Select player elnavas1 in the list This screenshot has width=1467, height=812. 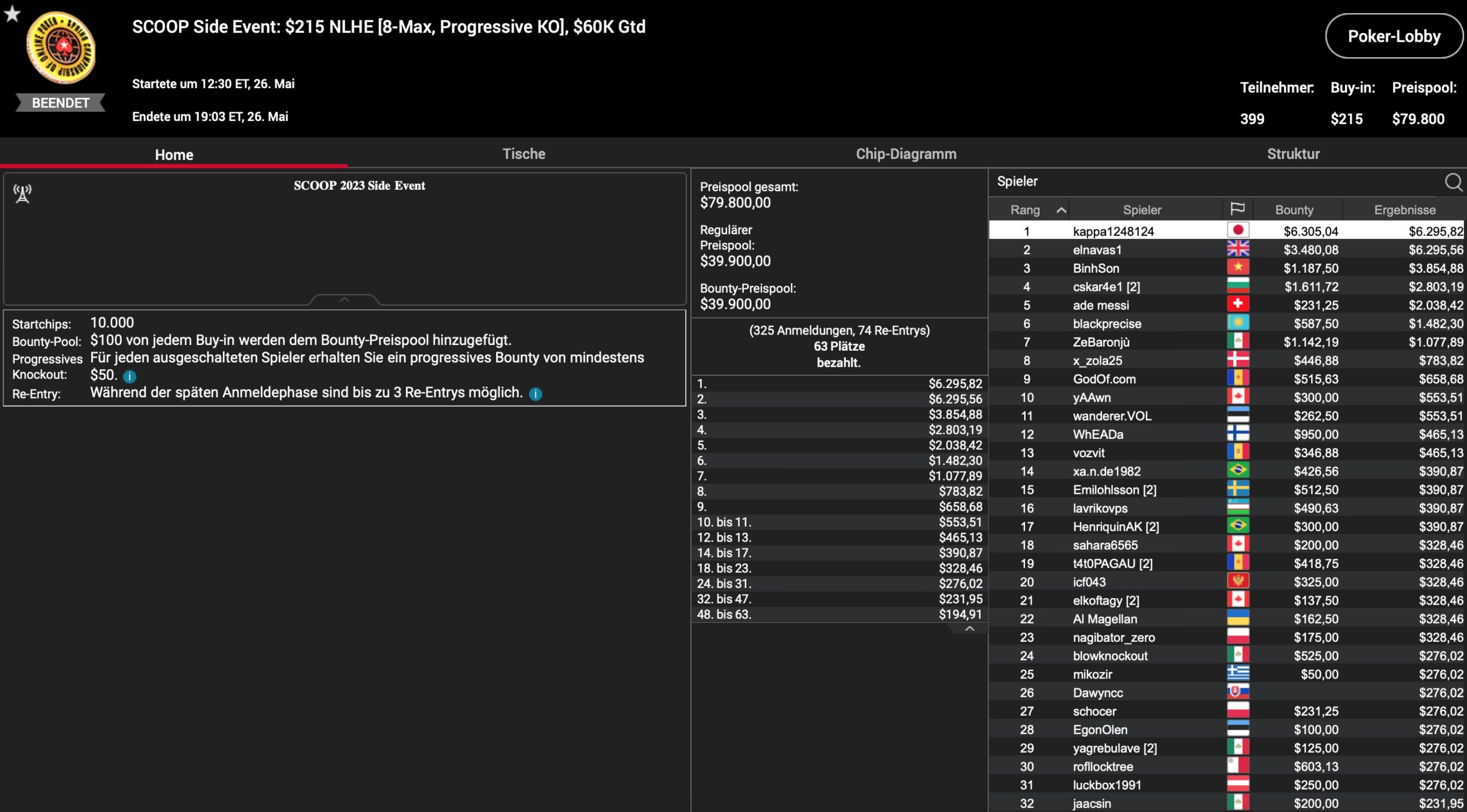tap(1226, 249)
